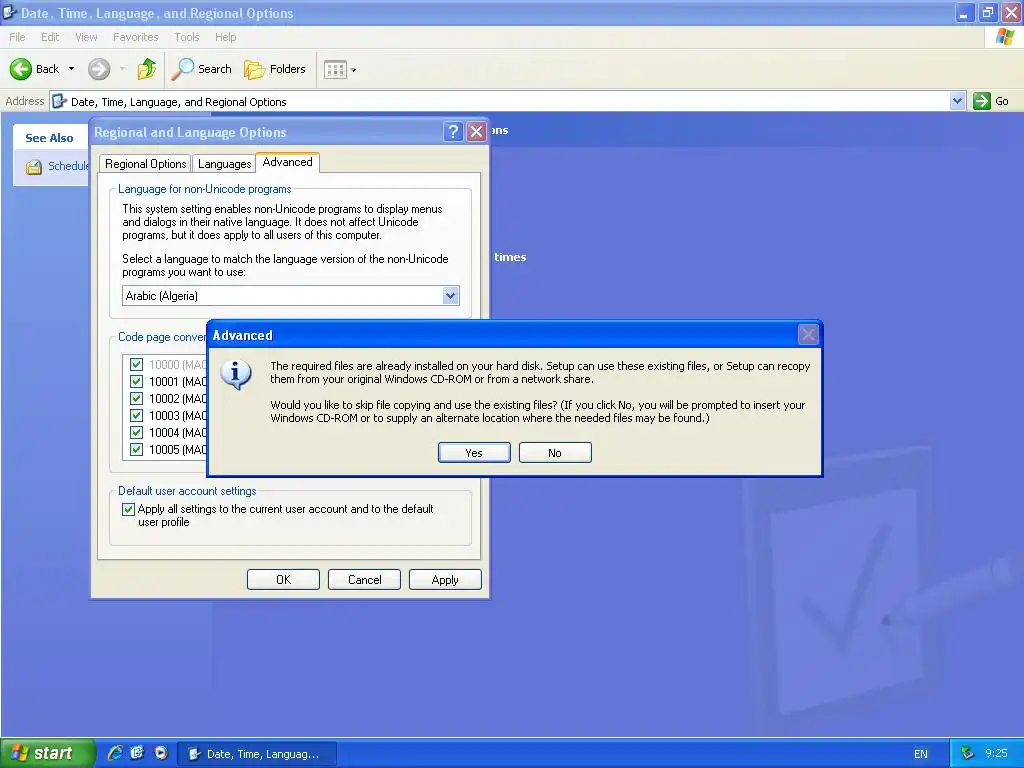This screenshot has height=768, width=1024.
Task: Open the Tools menu
Action: pyautogui.click(x=187, y=37)
